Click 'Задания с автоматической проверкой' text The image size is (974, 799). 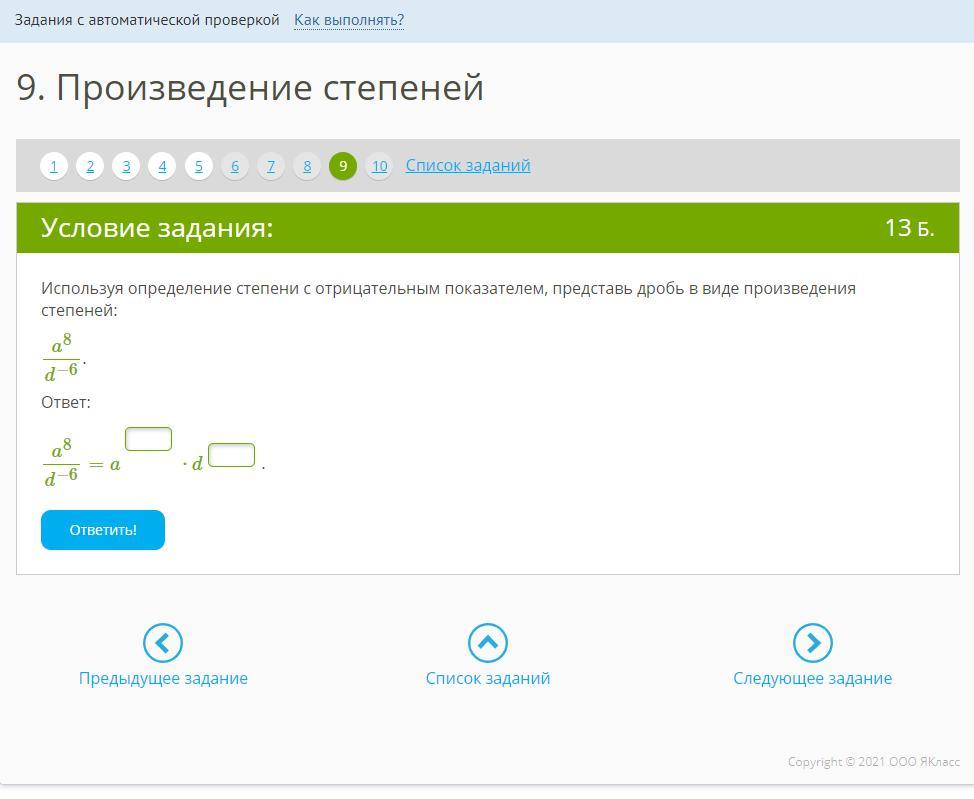(147, 20)
